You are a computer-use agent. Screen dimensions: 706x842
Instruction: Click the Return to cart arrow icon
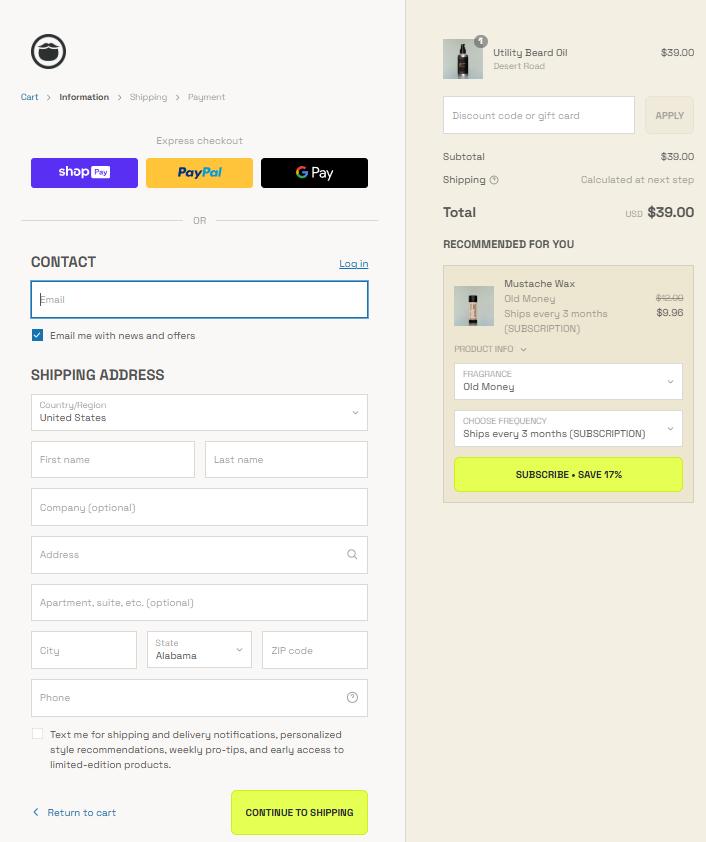click(36, 812)
